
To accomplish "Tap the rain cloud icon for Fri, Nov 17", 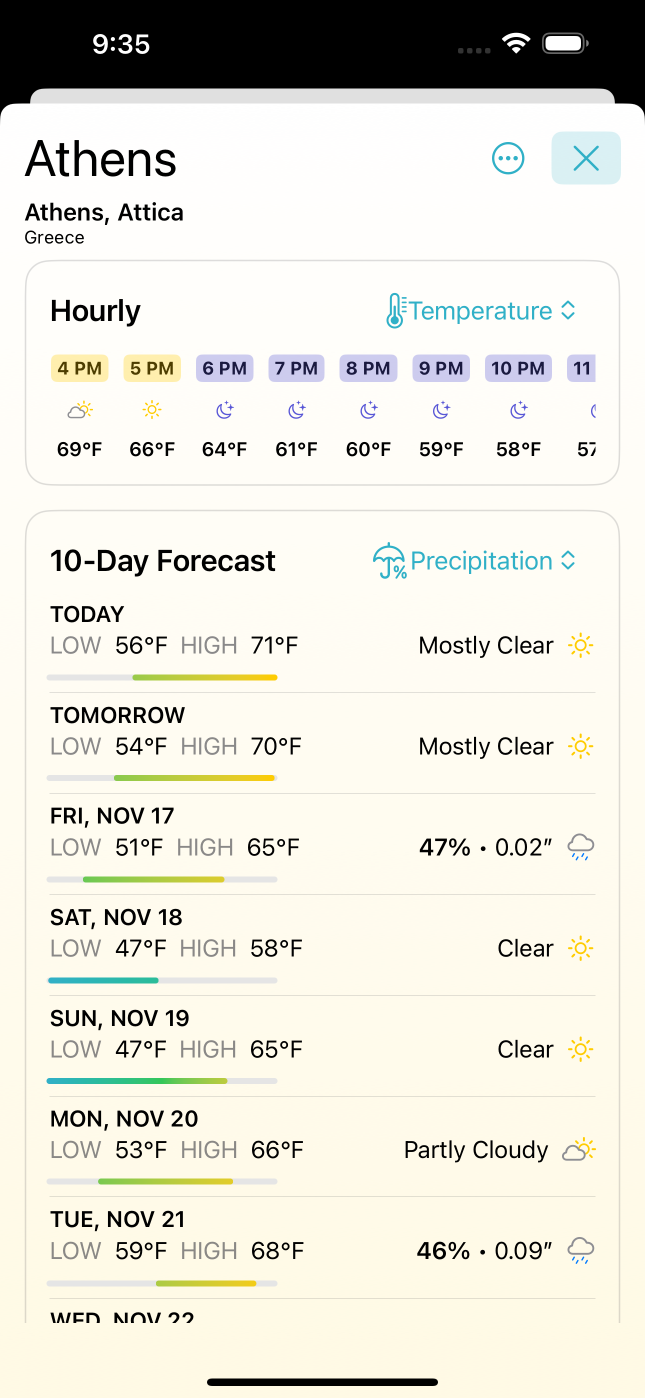I will point(581,848).
